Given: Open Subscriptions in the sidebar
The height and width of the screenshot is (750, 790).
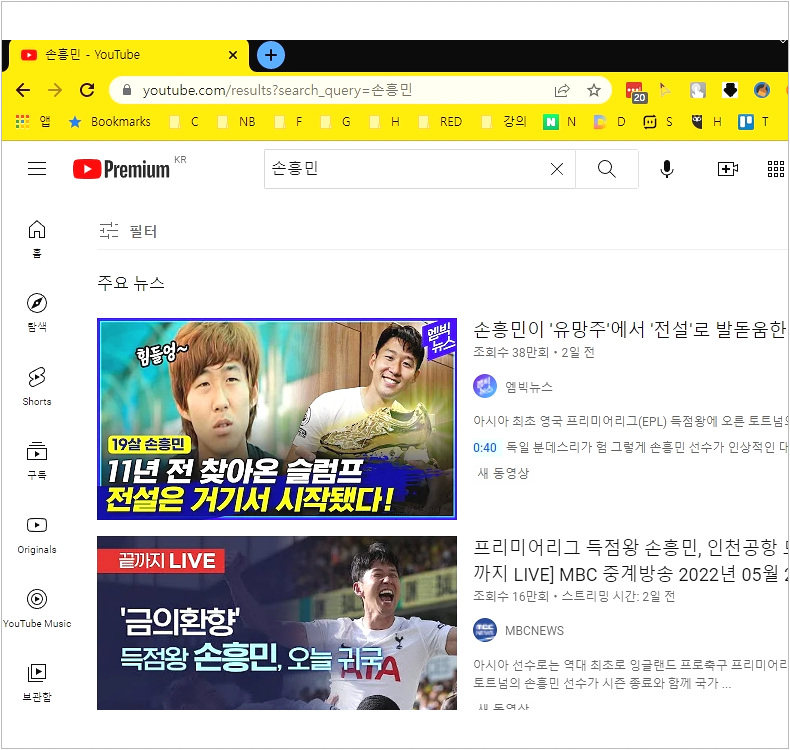Looking at the screenshot, I should point(37,460).
